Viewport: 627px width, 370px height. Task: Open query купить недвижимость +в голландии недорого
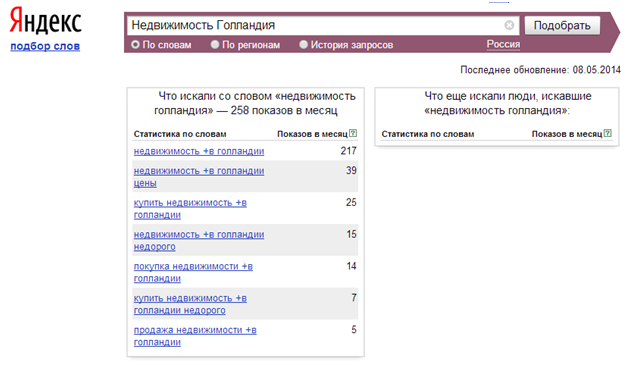pos(190,304)
